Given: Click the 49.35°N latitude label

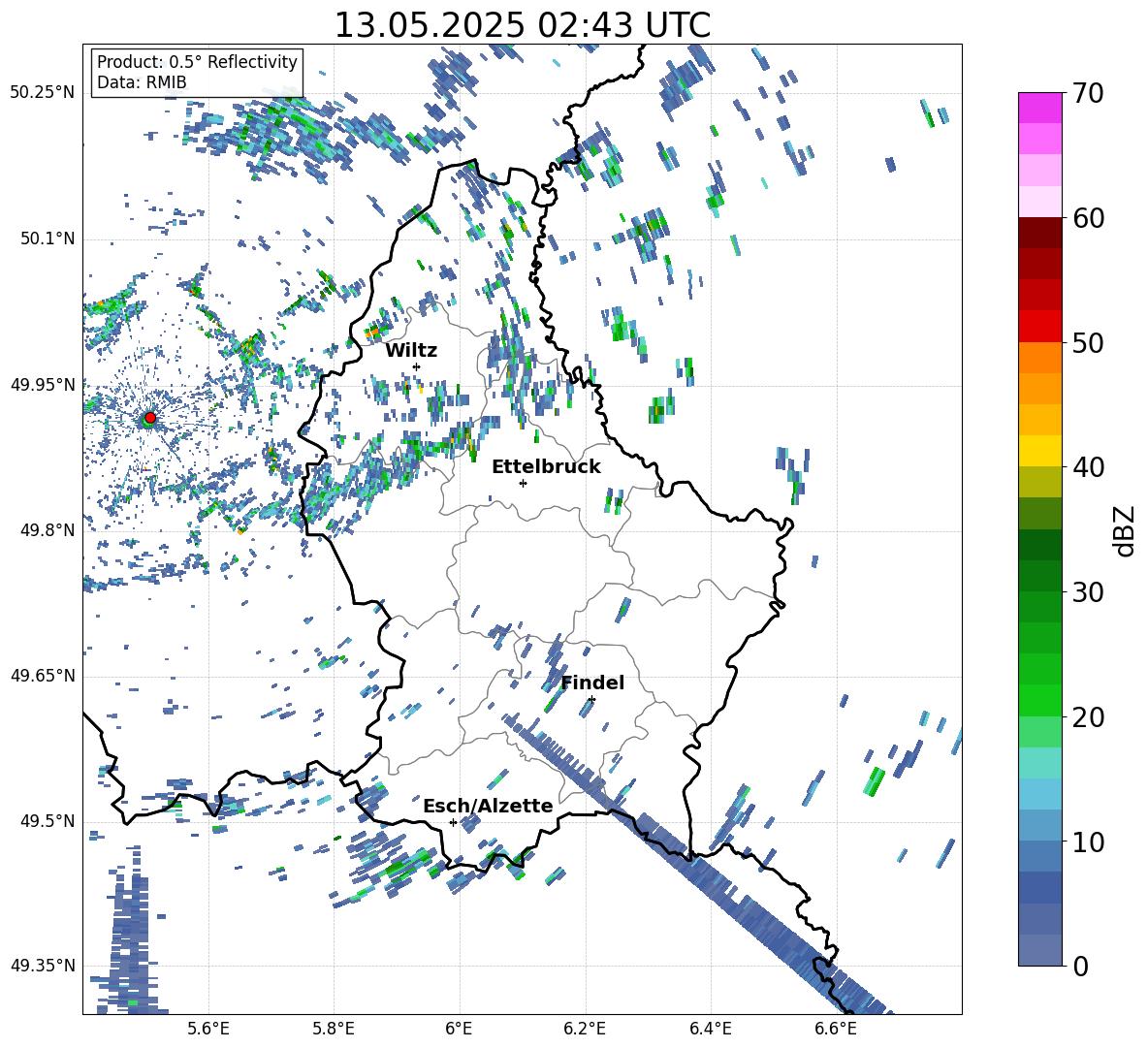Looking at the screenshot, I should click(43, 966).
